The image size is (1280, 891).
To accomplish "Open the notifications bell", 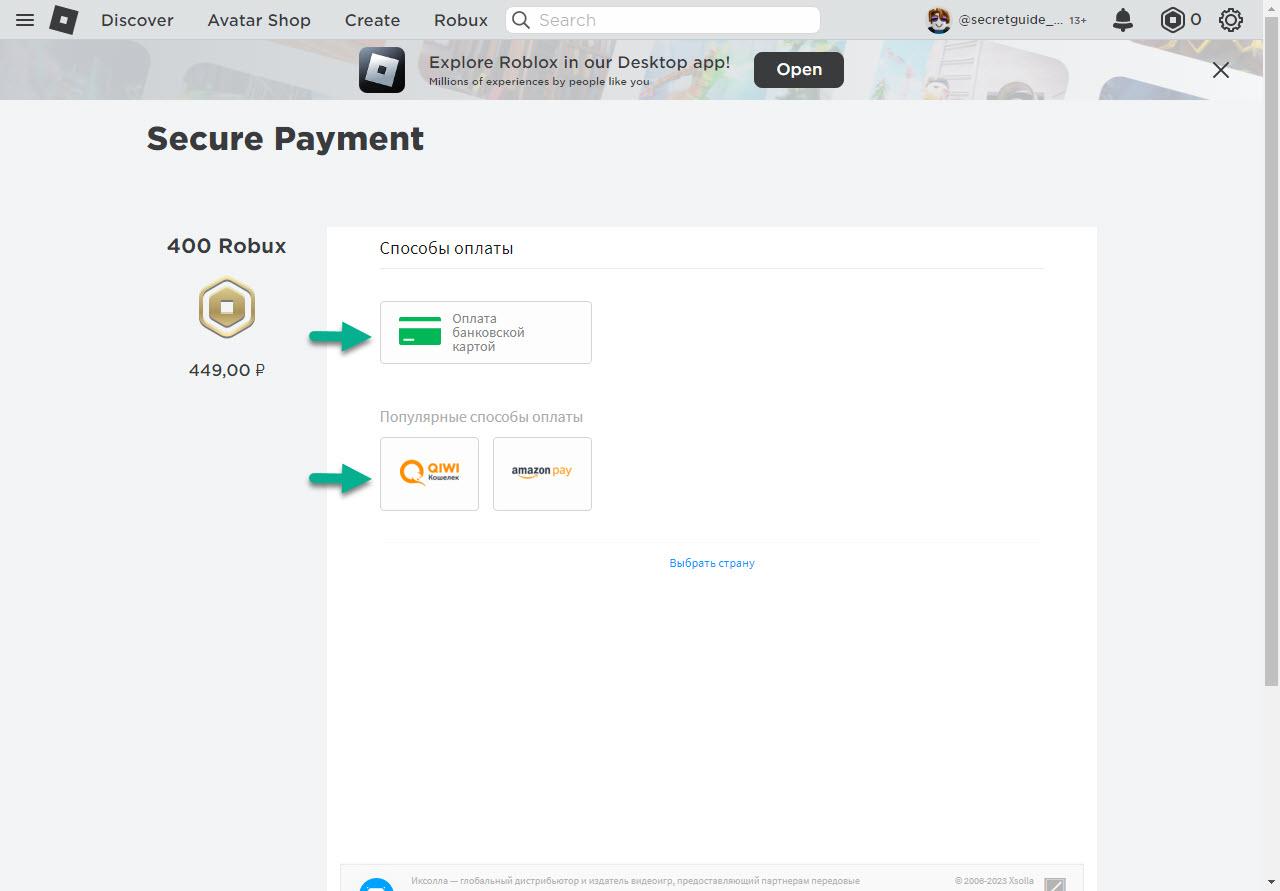I will [1123, 20].
